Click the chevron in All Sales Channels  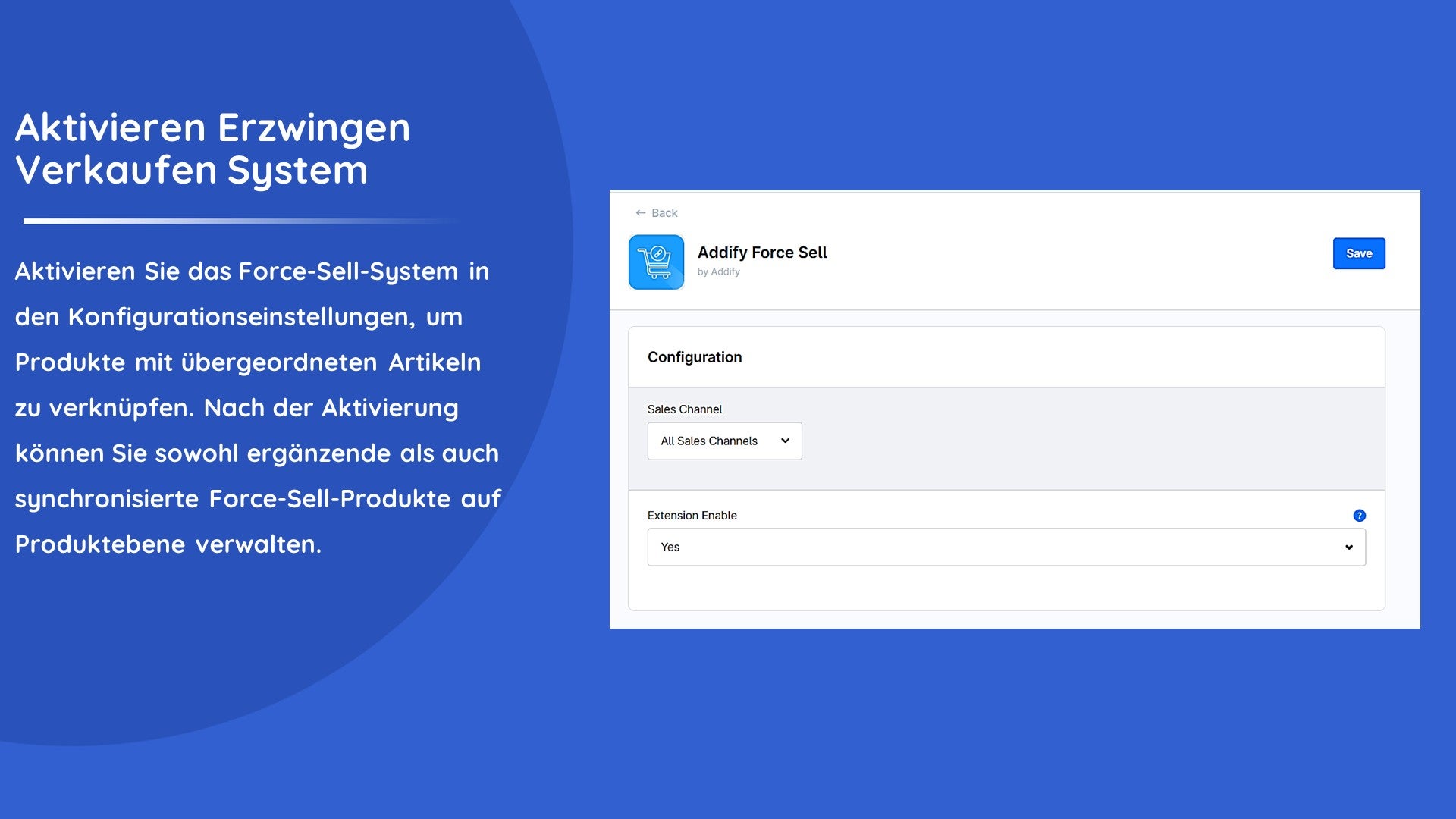785,441
